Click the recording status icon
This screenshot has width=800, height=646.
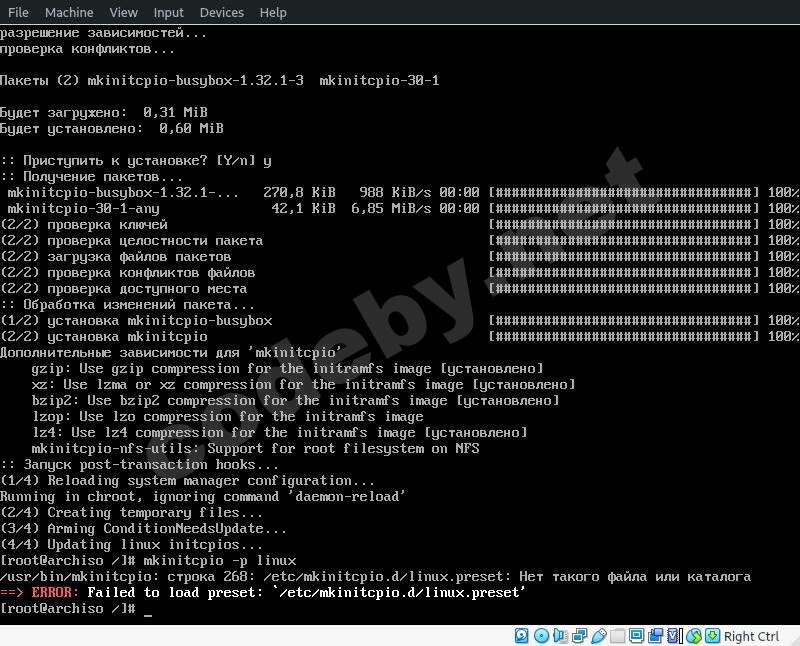(x=656, y=635)
